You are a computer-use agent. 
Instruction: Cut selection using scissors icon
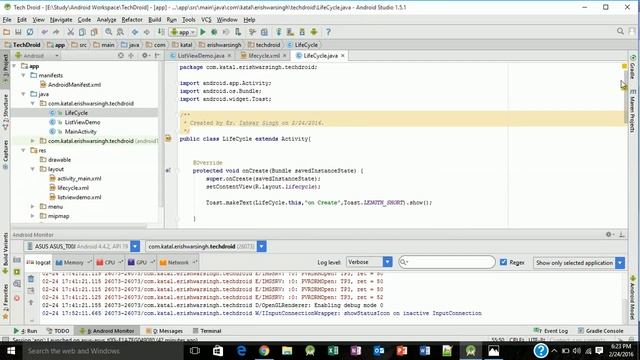[x=71, y=32]
